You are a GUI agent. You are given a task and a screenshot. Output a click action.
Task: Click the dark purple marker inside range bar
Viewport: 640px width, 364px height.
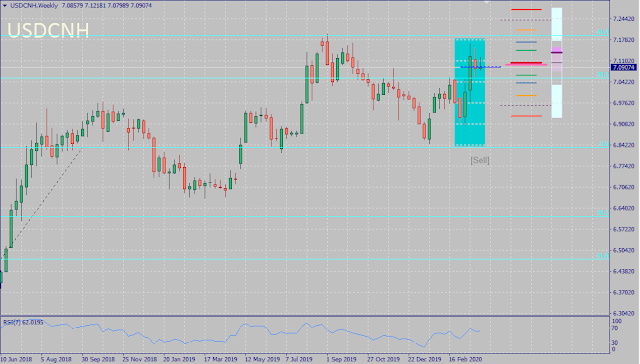coord(557,53)
